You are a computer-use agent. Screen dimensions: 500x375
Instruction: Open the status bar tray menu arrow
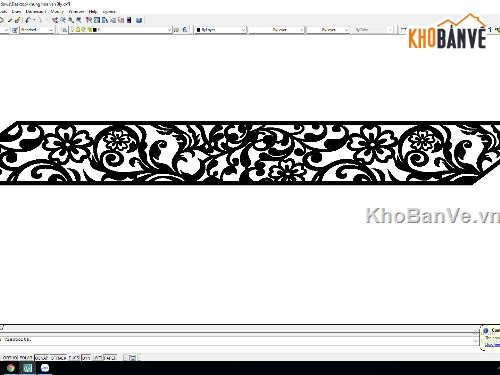[x=139, y=358]
